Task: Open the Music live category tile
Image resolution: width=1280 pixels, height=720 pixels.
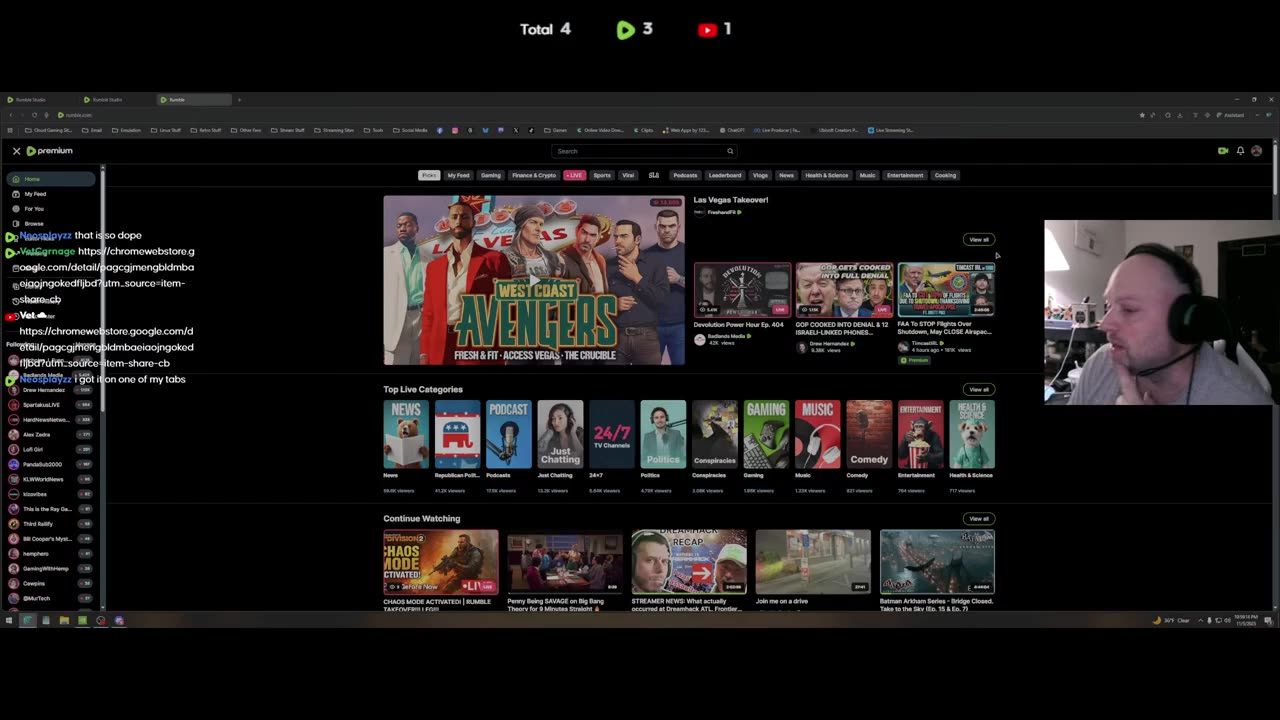Action: coord(817,434)
